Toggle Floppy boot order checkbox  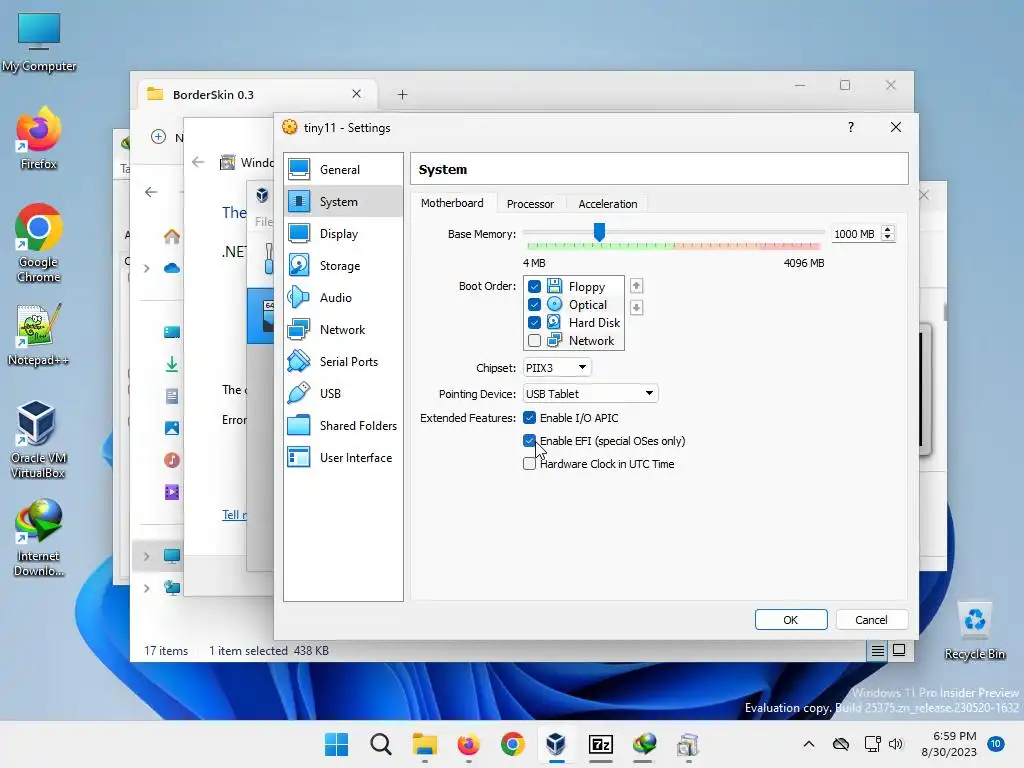click(x=534, y=287)
